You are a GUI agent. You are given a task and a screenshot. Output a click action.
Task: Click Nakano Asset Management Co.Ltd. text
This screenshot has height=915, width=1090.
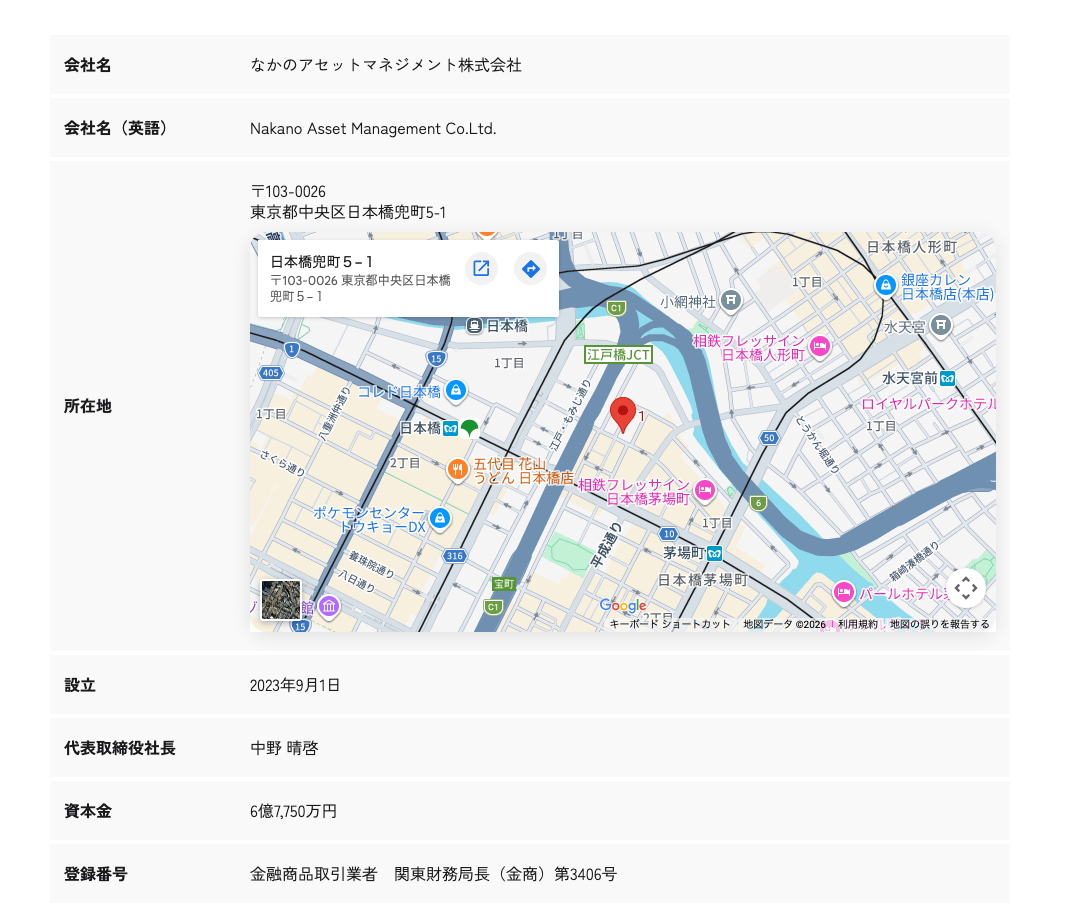point(373,129)
